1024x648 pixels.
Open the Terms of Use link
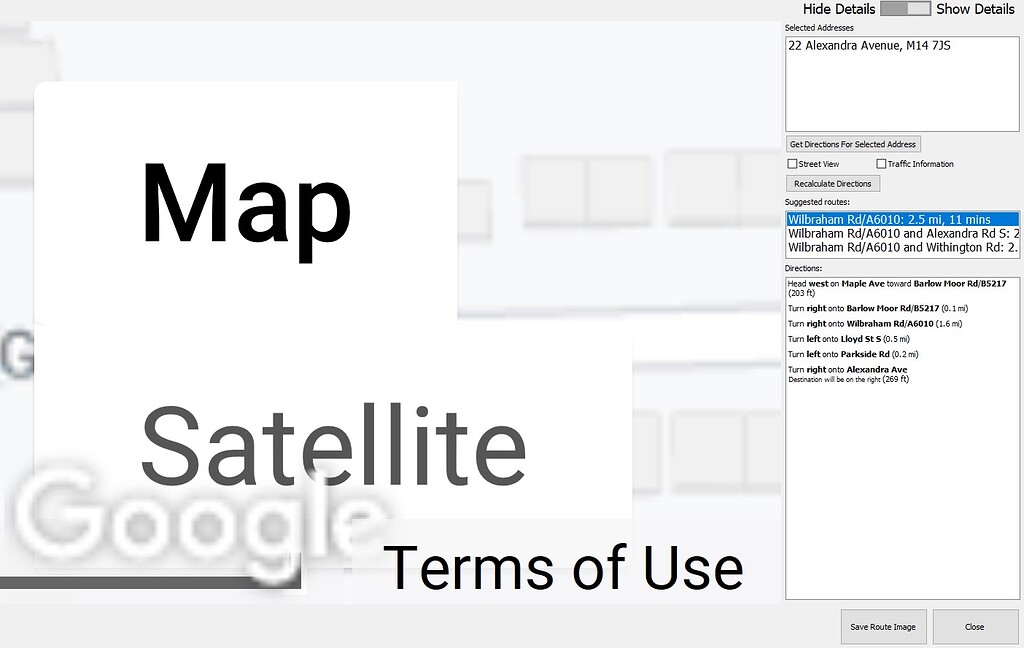click(x=566, y=567)
